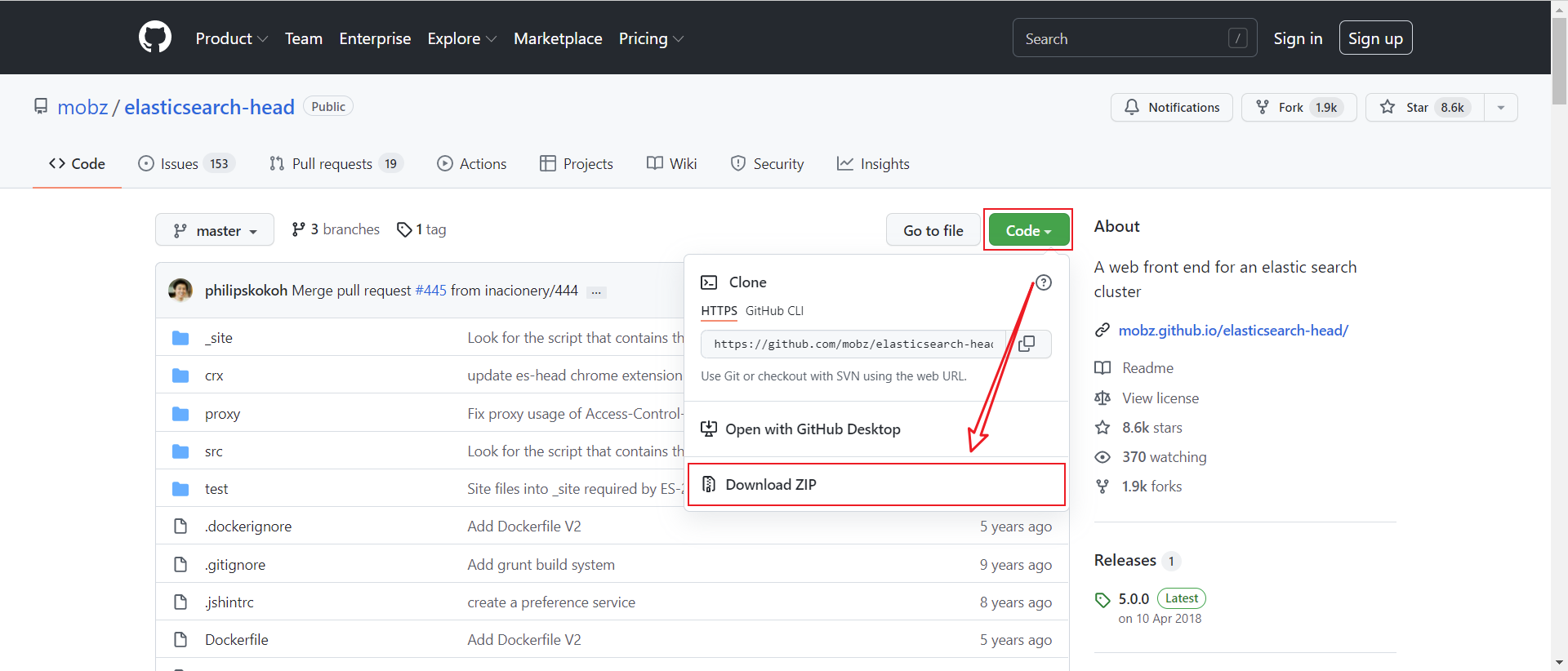Open the Explore dropdown menu

[x=461, y=38]
